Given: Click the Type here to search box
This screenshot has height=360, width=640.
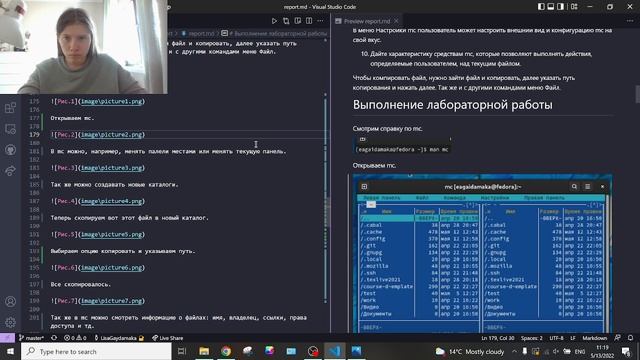Looking at the screenshot, I should point(96,351).
